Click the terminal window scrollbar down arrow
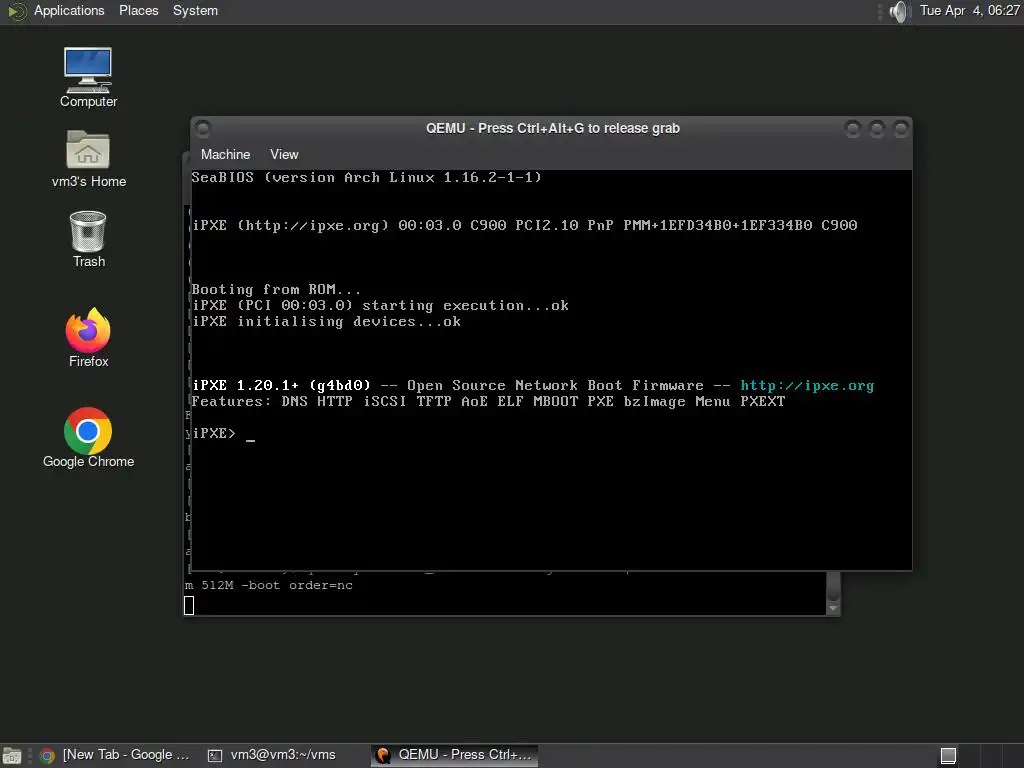This screenshot has width=1024, height=768. point(833,608)
